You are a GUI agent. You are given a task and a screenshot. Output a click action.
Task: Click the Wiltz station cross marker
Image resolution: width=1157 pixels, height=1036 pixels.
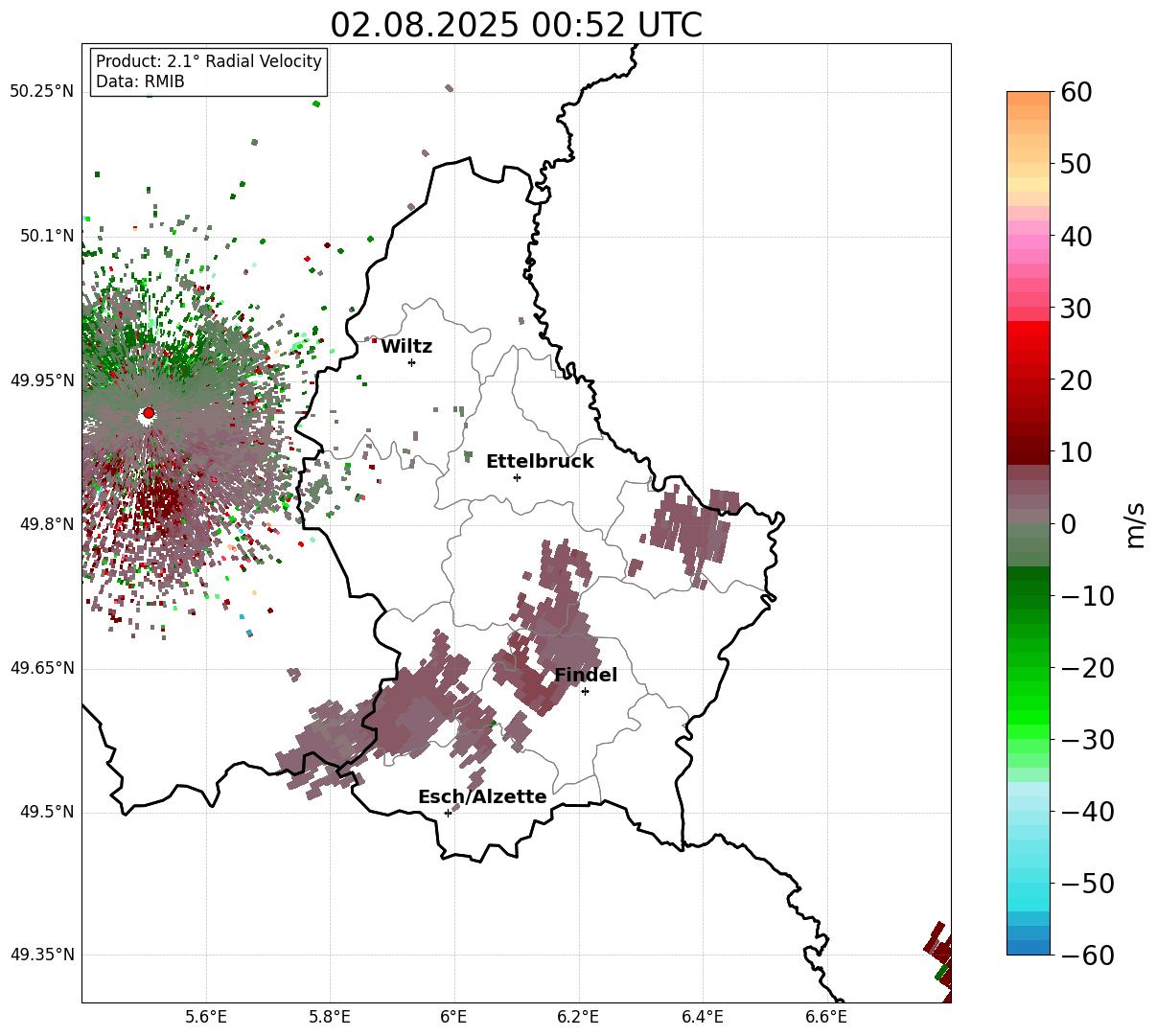411,362
